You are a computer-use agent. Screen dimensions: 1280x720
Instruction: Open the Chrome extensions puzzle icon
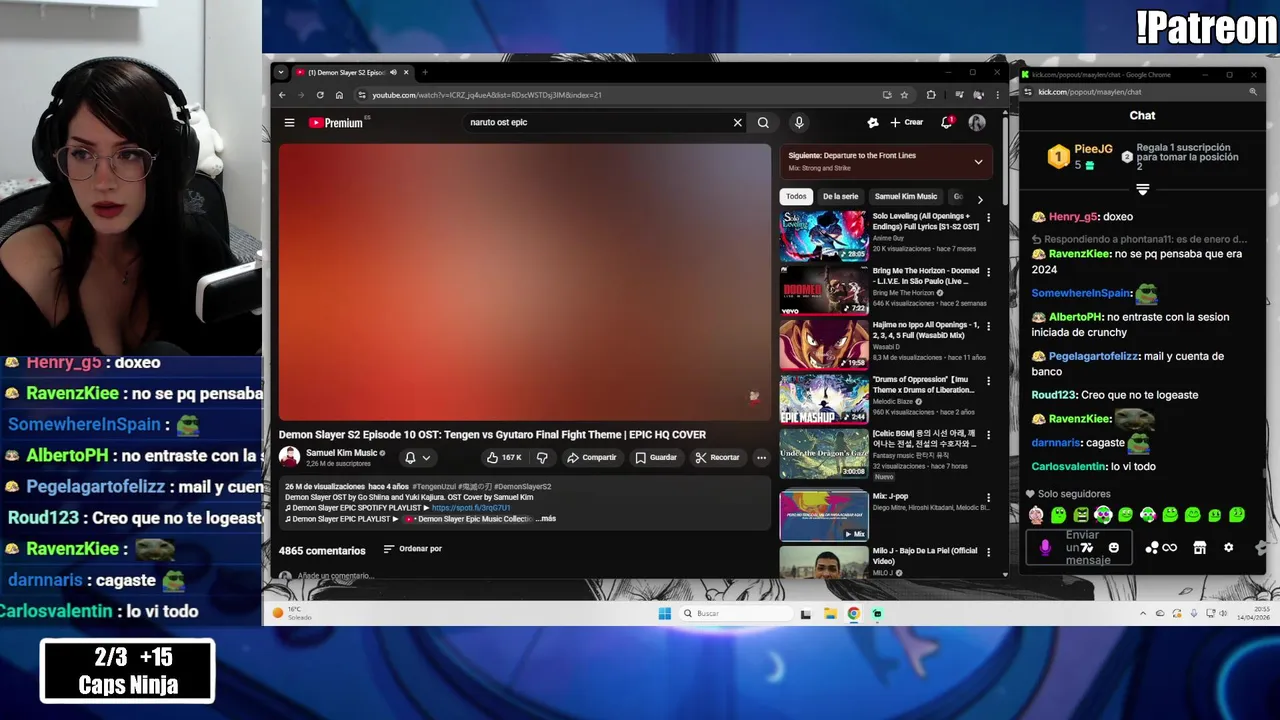click(931, 95)
